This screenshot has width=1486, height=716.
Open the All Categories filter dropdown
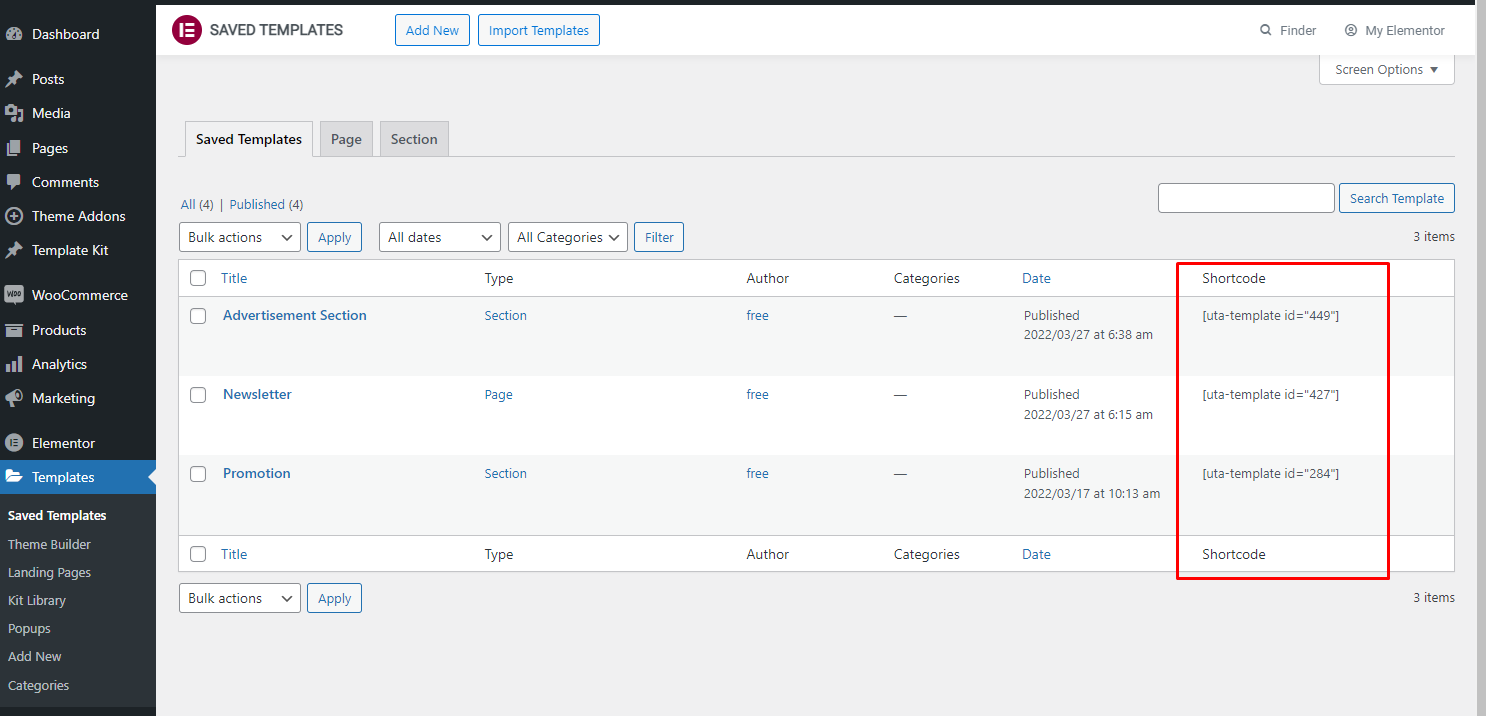point(568,237)
